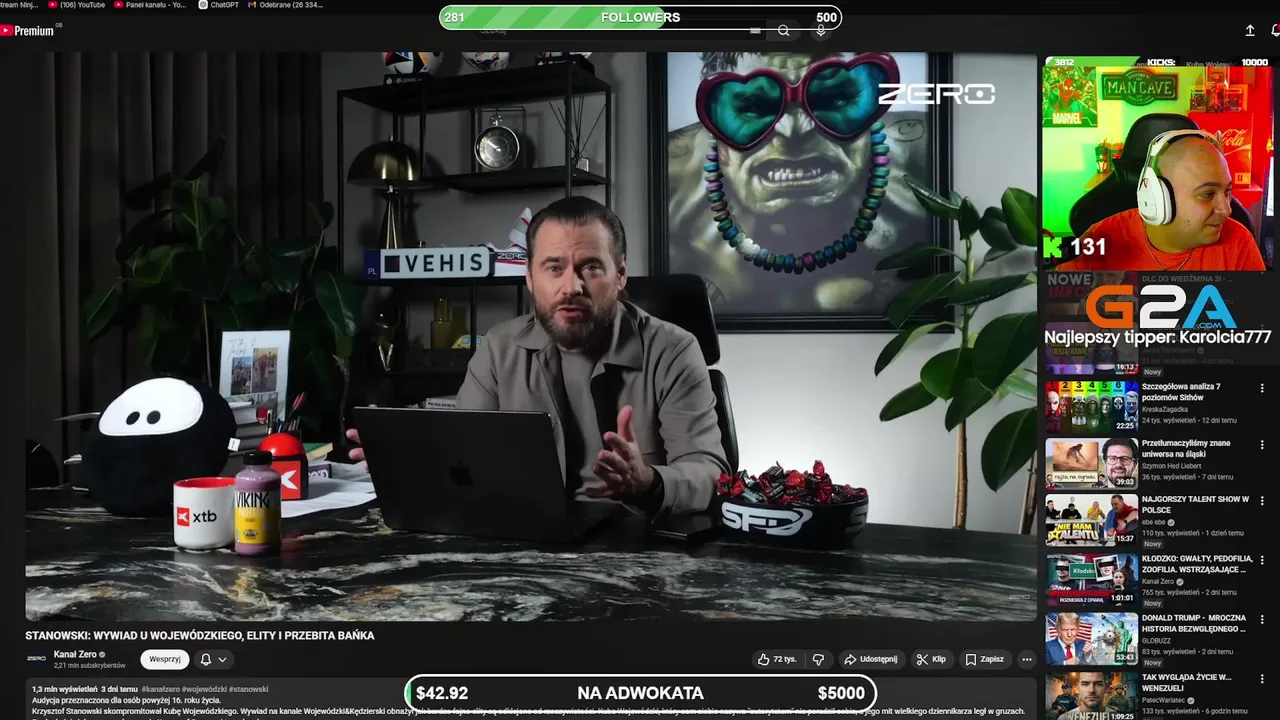Open the YouTube Premium home logo
This screenshot has width=1280, height=720.
point(27,31)
